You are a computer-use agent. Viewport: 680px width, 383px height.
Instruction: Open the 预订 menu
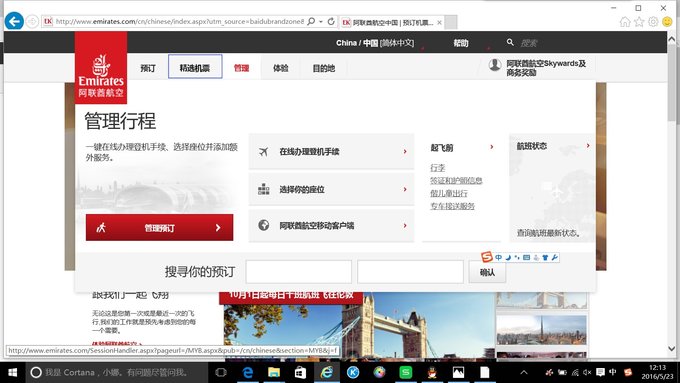pyautogui.click(x=148, y=68)
